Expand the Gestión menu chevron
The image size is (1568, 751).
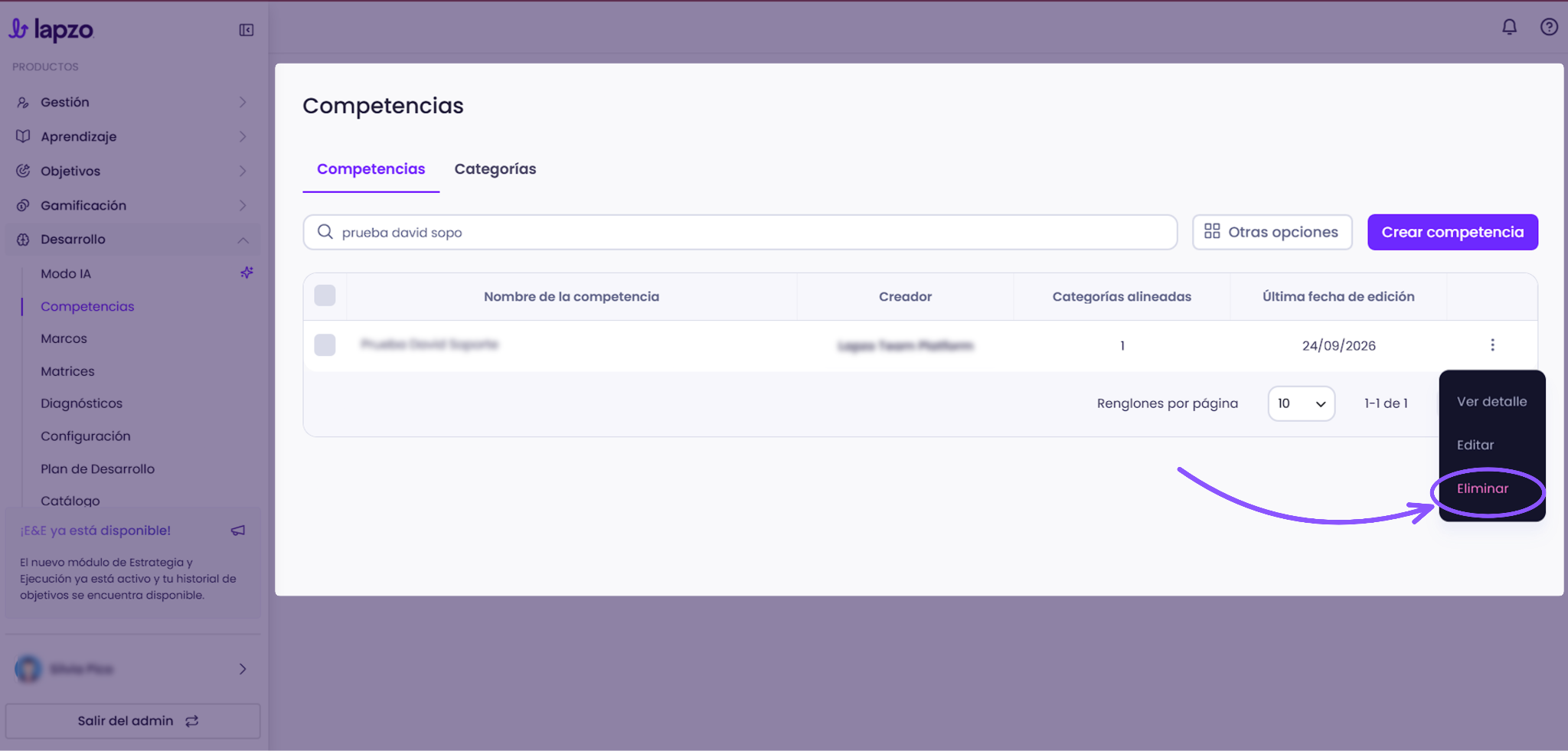[243, 103]
